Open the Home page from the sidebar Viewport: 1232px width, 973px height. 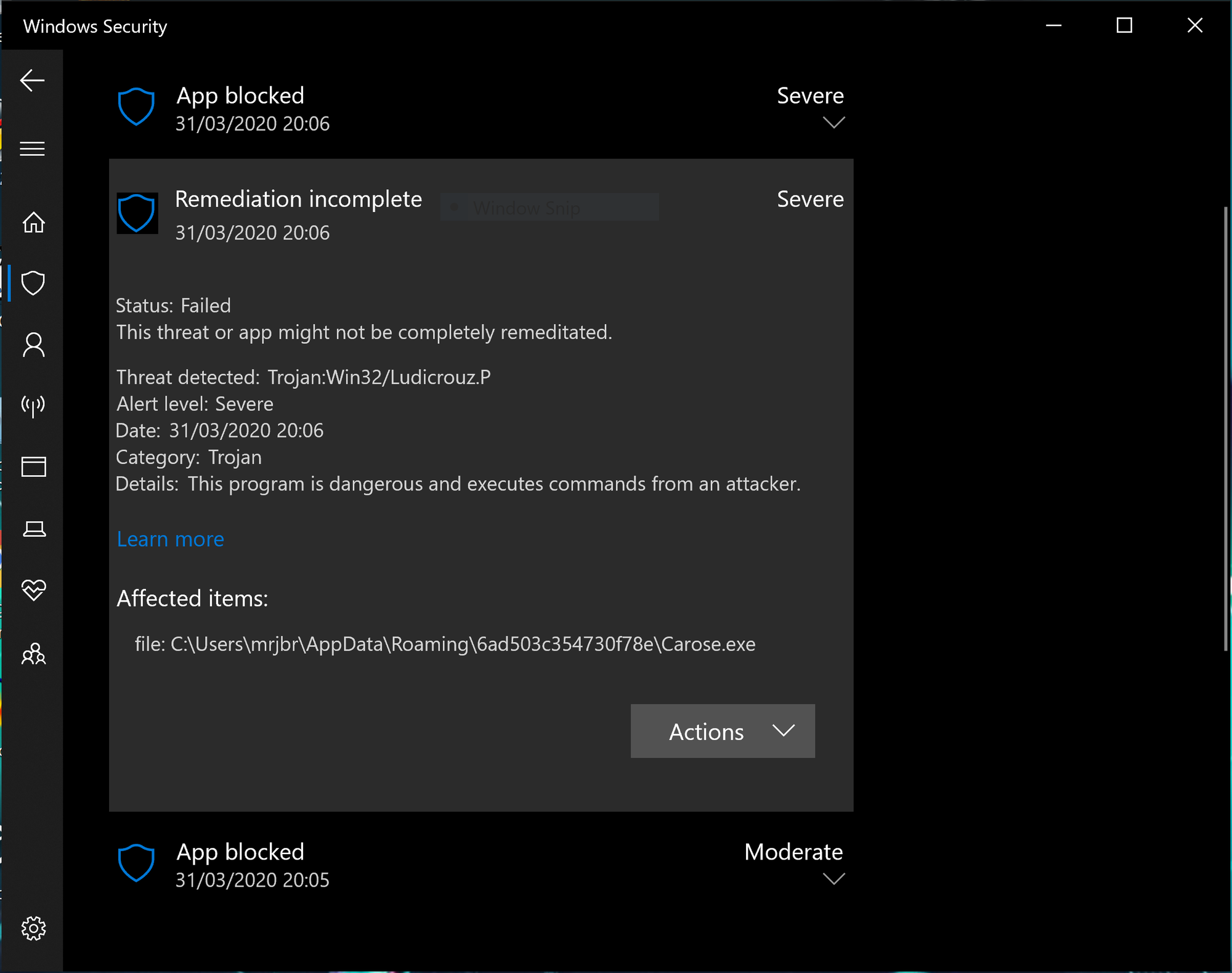click(33, 222)
